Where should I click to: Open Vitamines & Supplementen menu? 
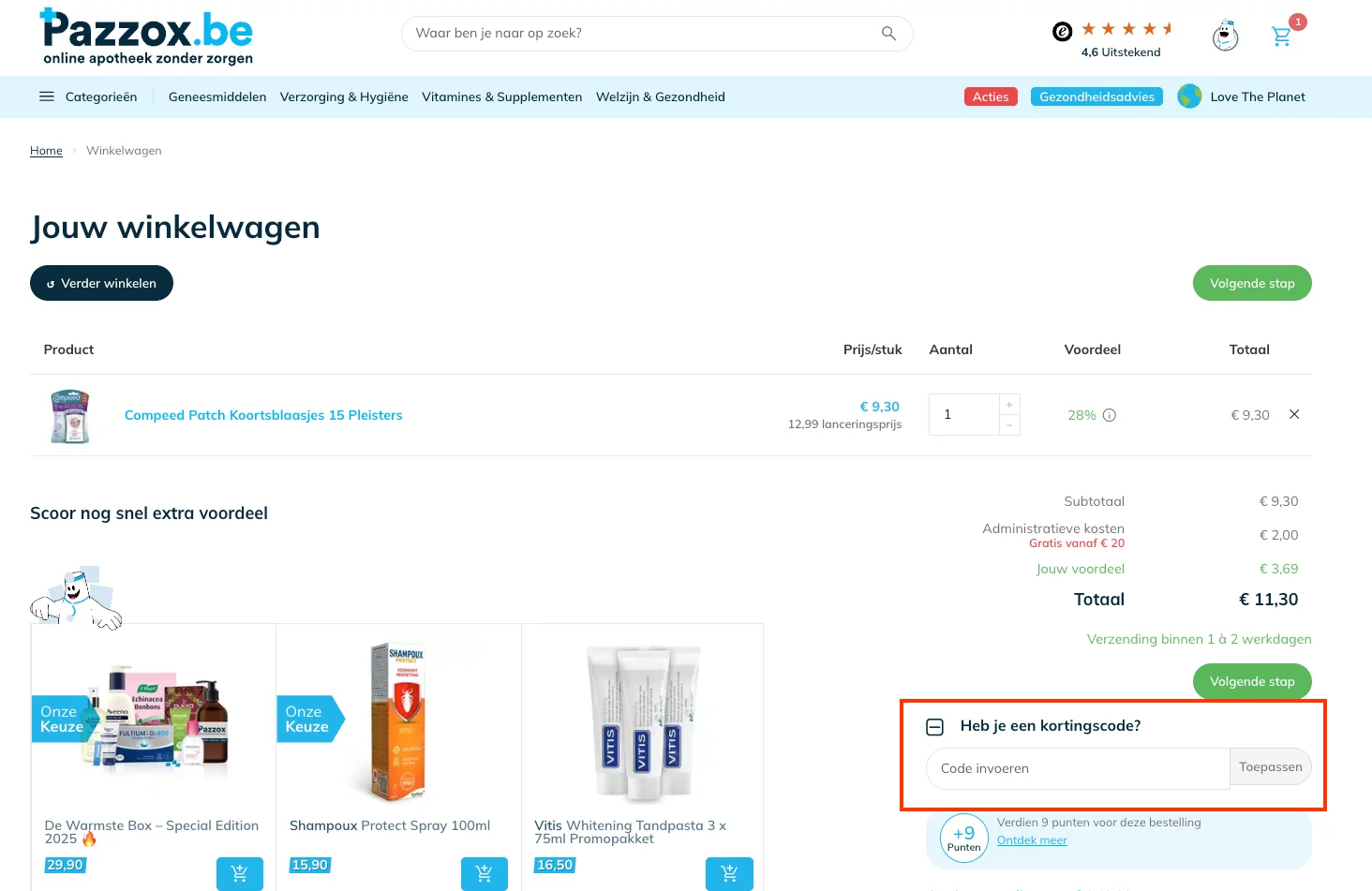coord(501,97)
